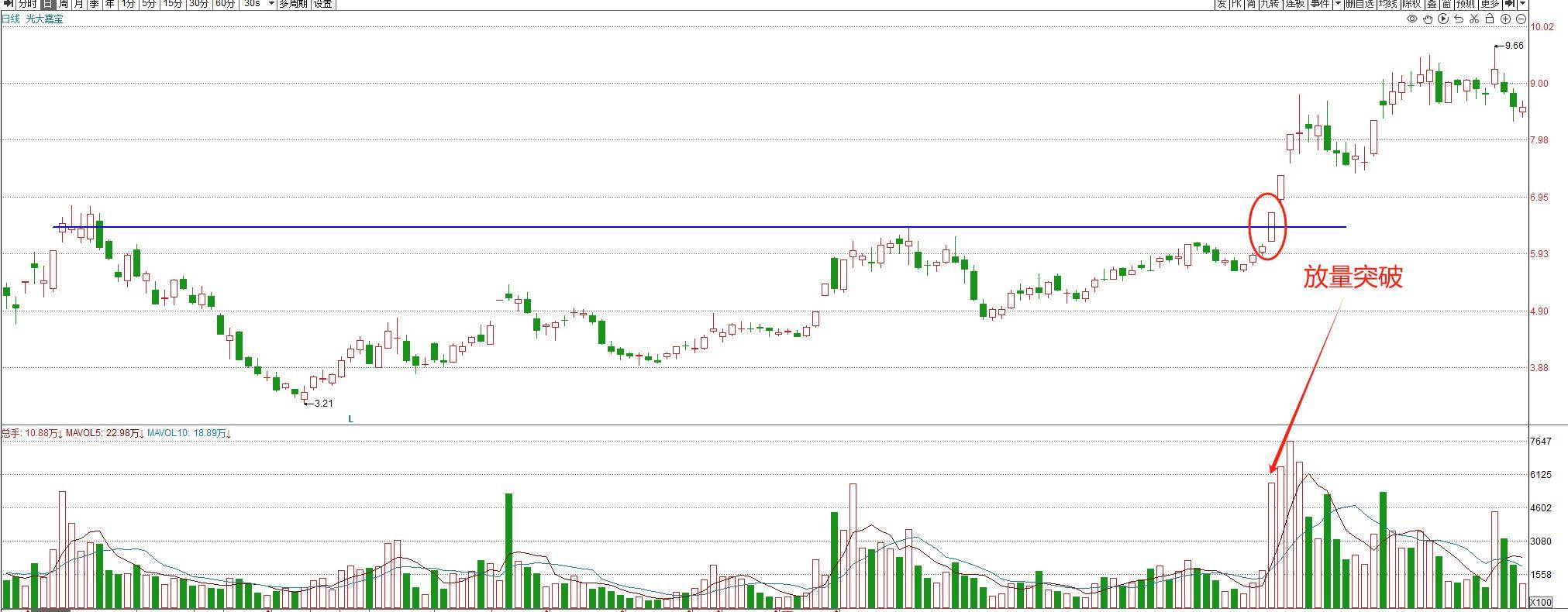Zoom in with the plus circle icon
Screen dimensions: 1568x612
tap(1505, 19)
